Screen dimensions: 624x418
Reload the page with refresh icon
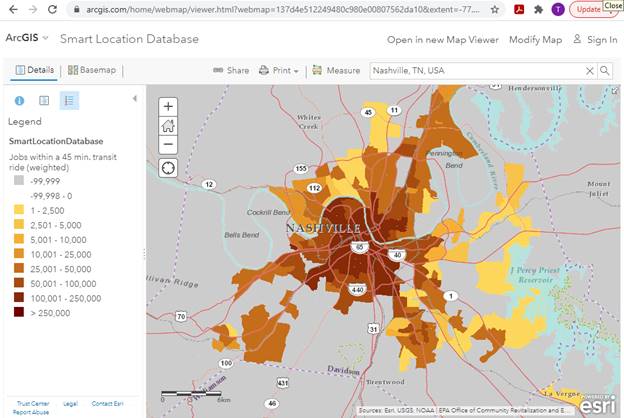[52, 9]
